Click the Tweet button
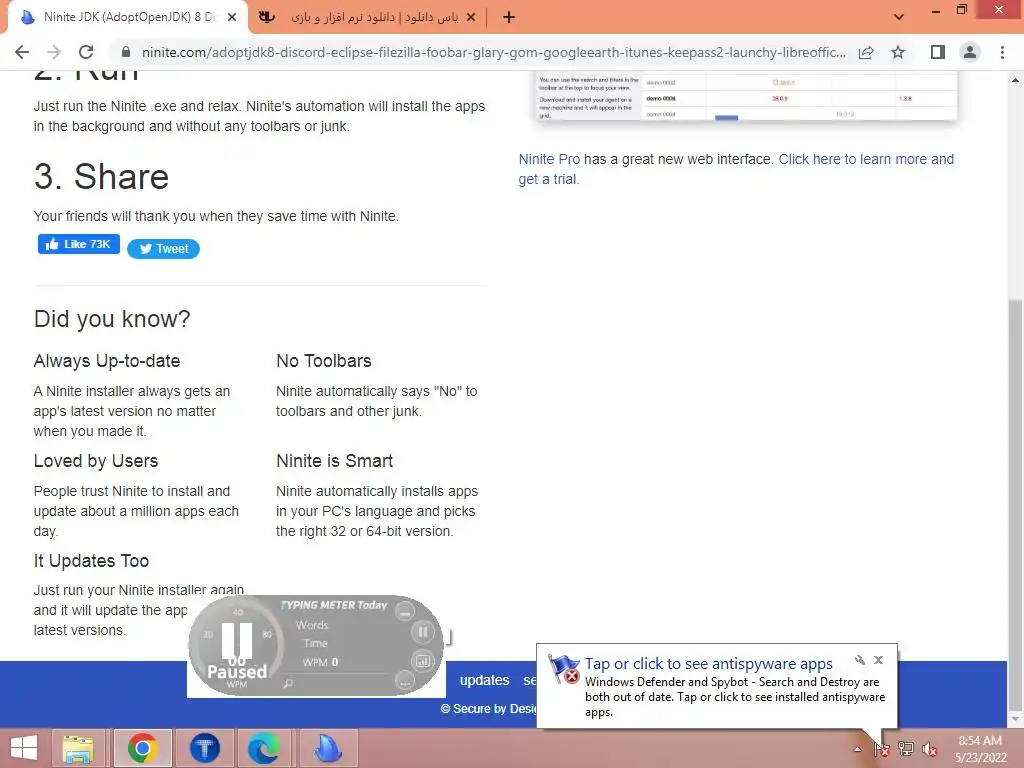 click(x=163, y=249)
